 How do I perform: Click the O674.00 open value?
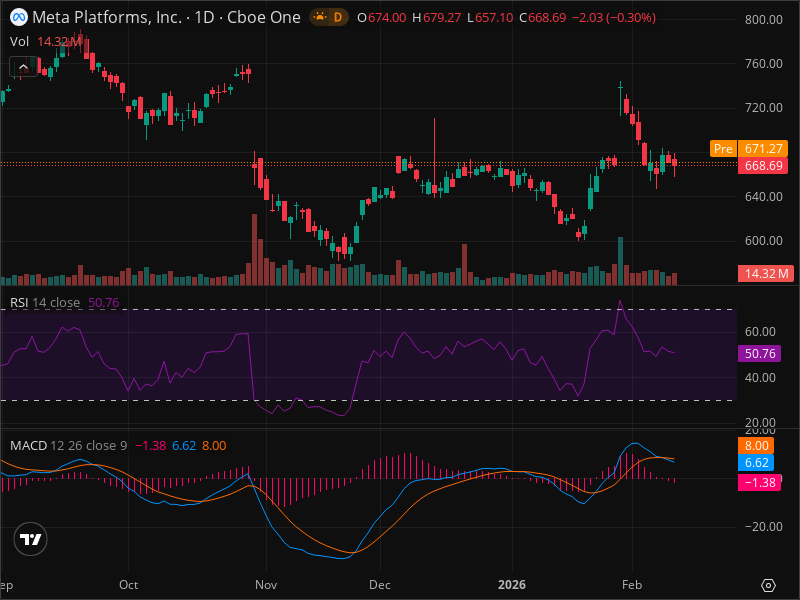[x=382, y=18]
